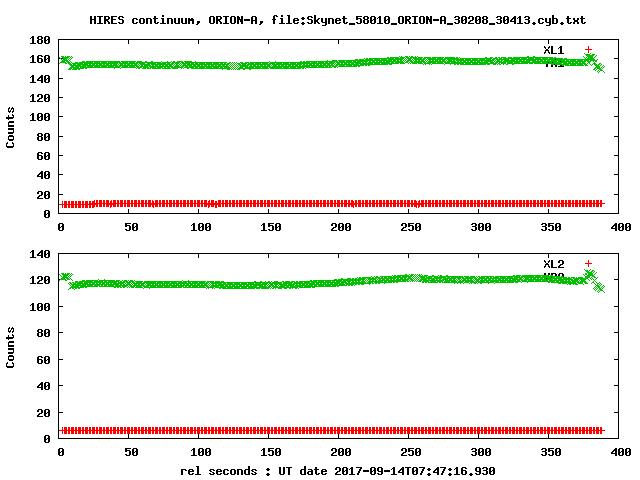
Task: Click the red plus marker beside XL1 legend
Action: [588, 49]
